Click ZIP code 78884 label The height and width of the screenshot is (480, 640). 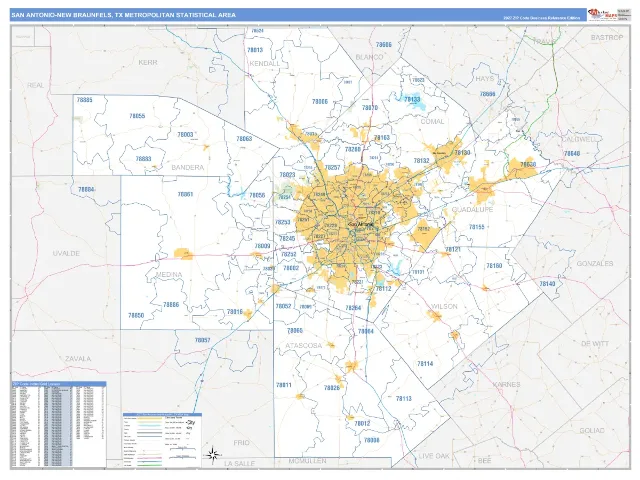pyautogui.click(x=86, y=189)
